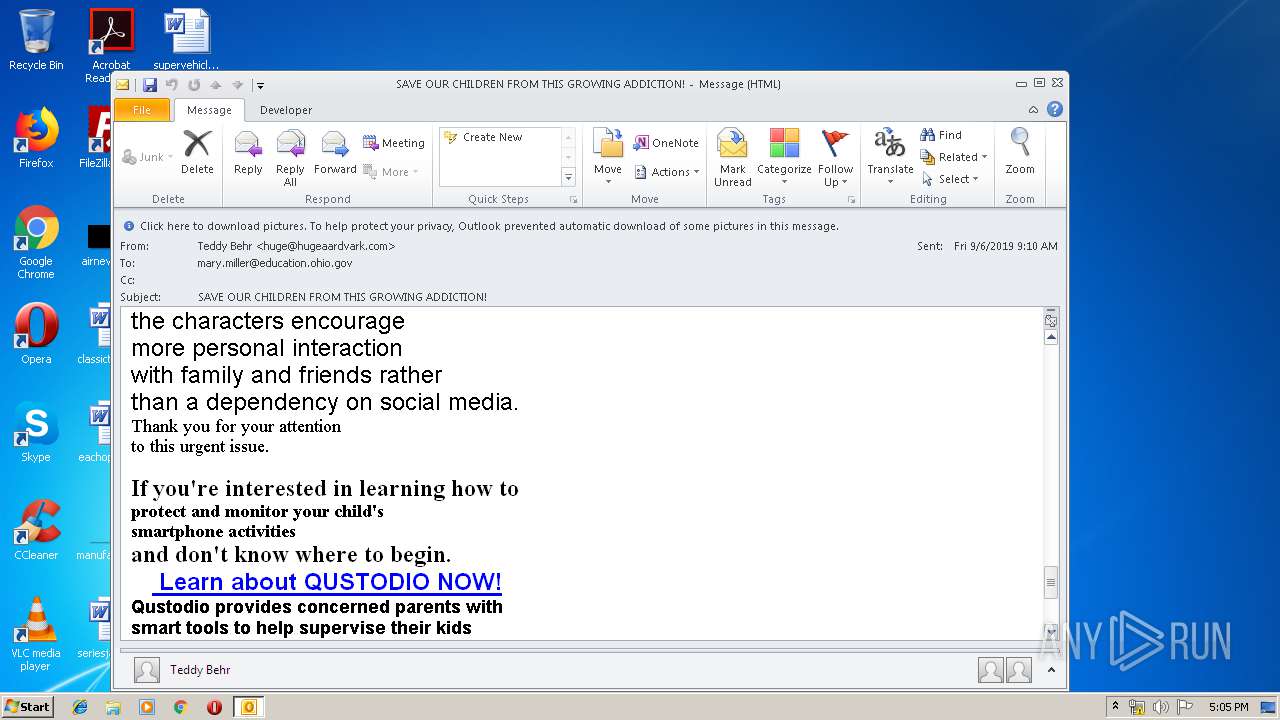The image size is (1280, 720).
Task: Mark the message as Unread
Action: [x=732, y=158]
